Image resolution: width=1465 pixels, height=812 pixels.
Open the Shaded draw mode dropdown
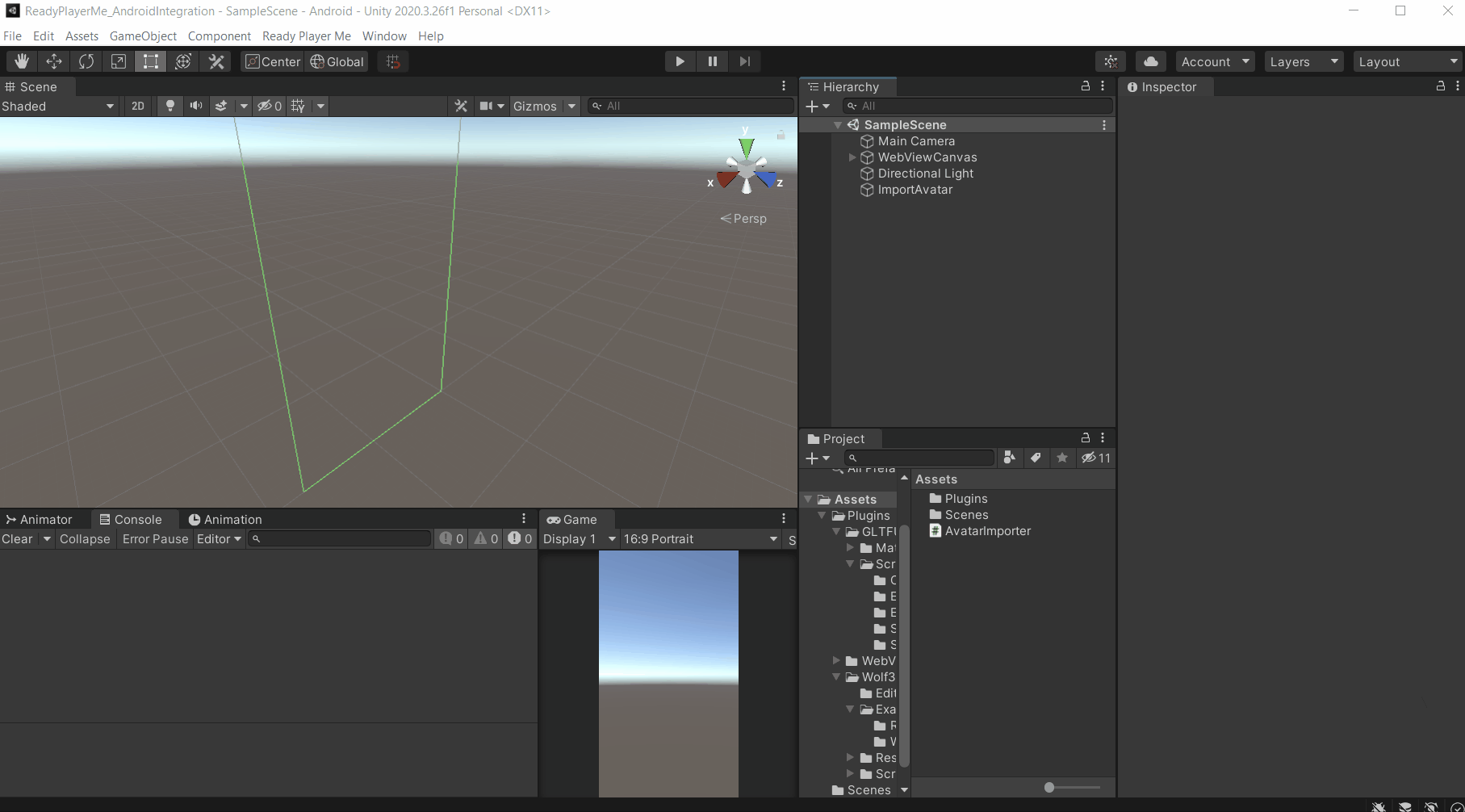point(58,106)
